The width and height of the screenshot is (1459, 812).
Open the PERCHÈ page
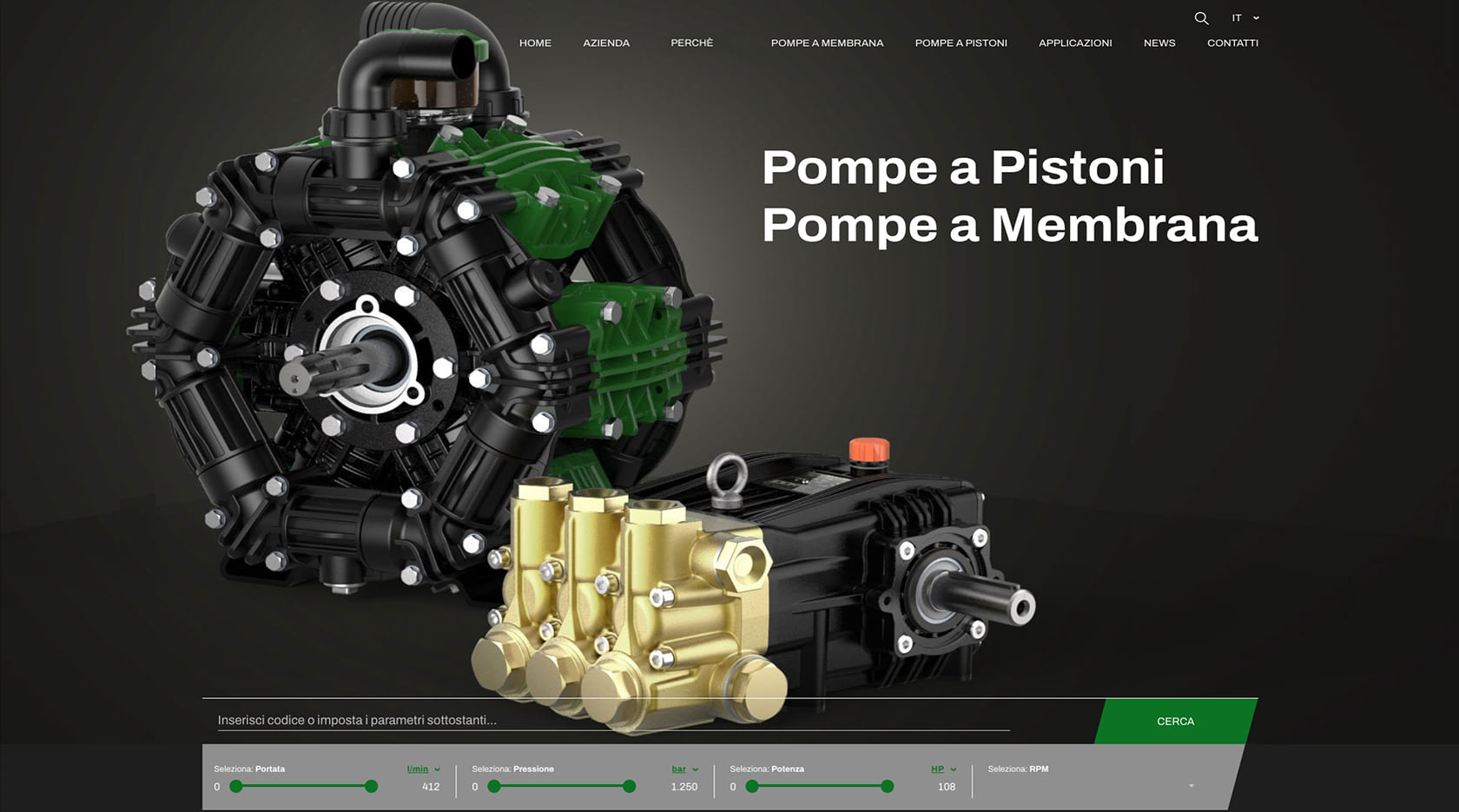(x=691, y=43)
